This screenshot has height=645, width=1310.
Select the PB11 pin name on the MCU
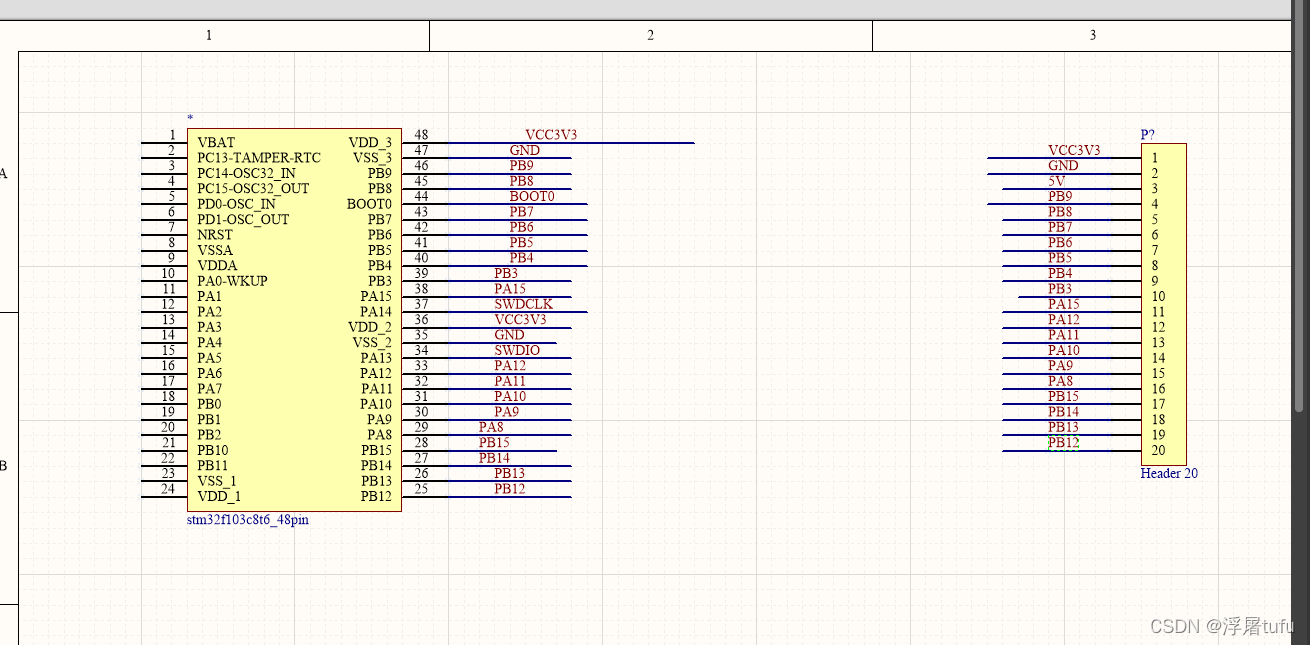pyautogui.click(x=212, y=466)
